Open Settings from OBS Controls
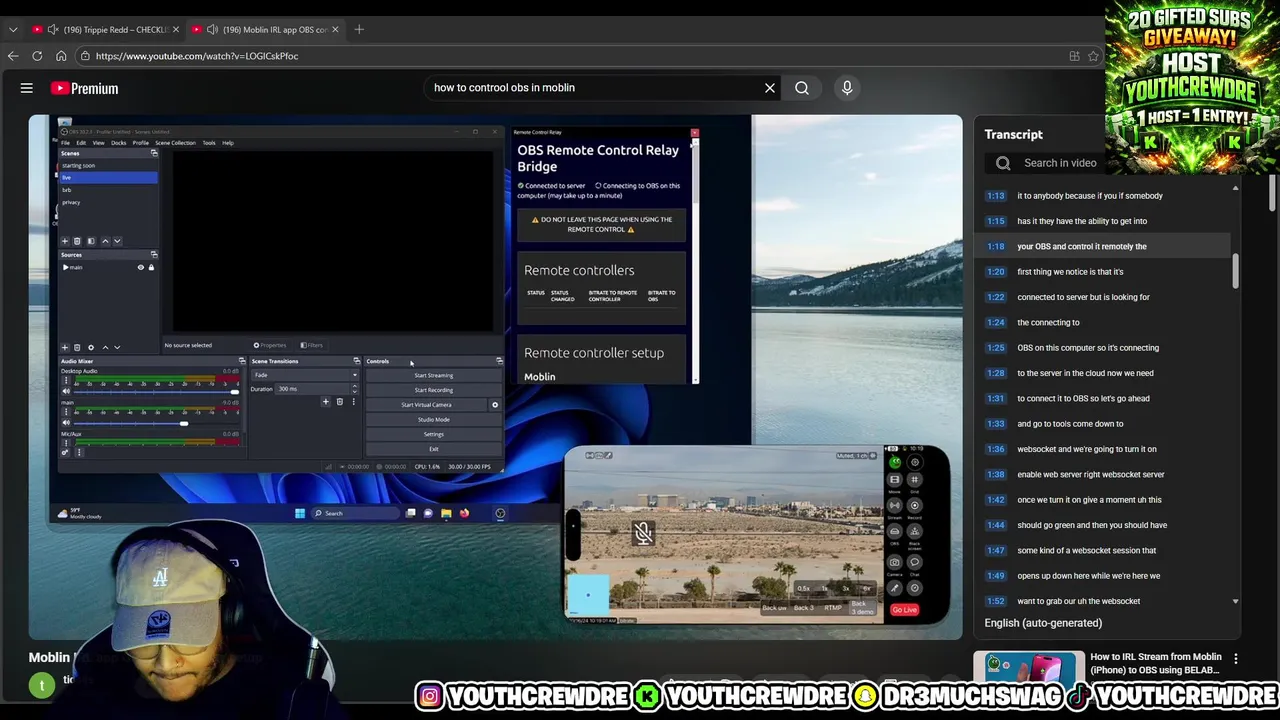 (x=433, y=434)
